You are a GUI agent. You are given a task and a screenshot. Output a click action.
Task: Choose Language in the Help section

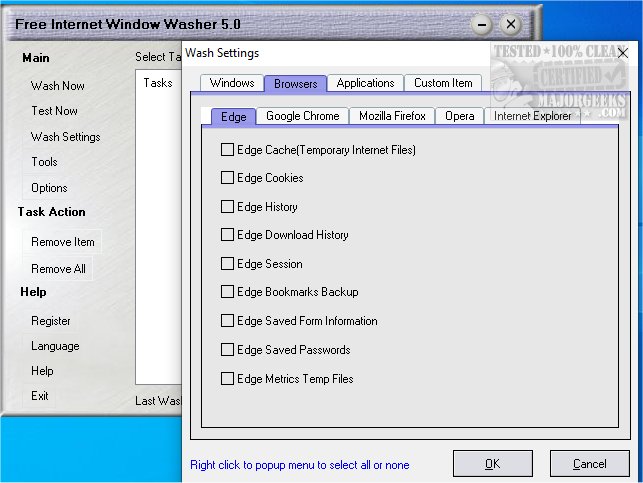(55, 346)
